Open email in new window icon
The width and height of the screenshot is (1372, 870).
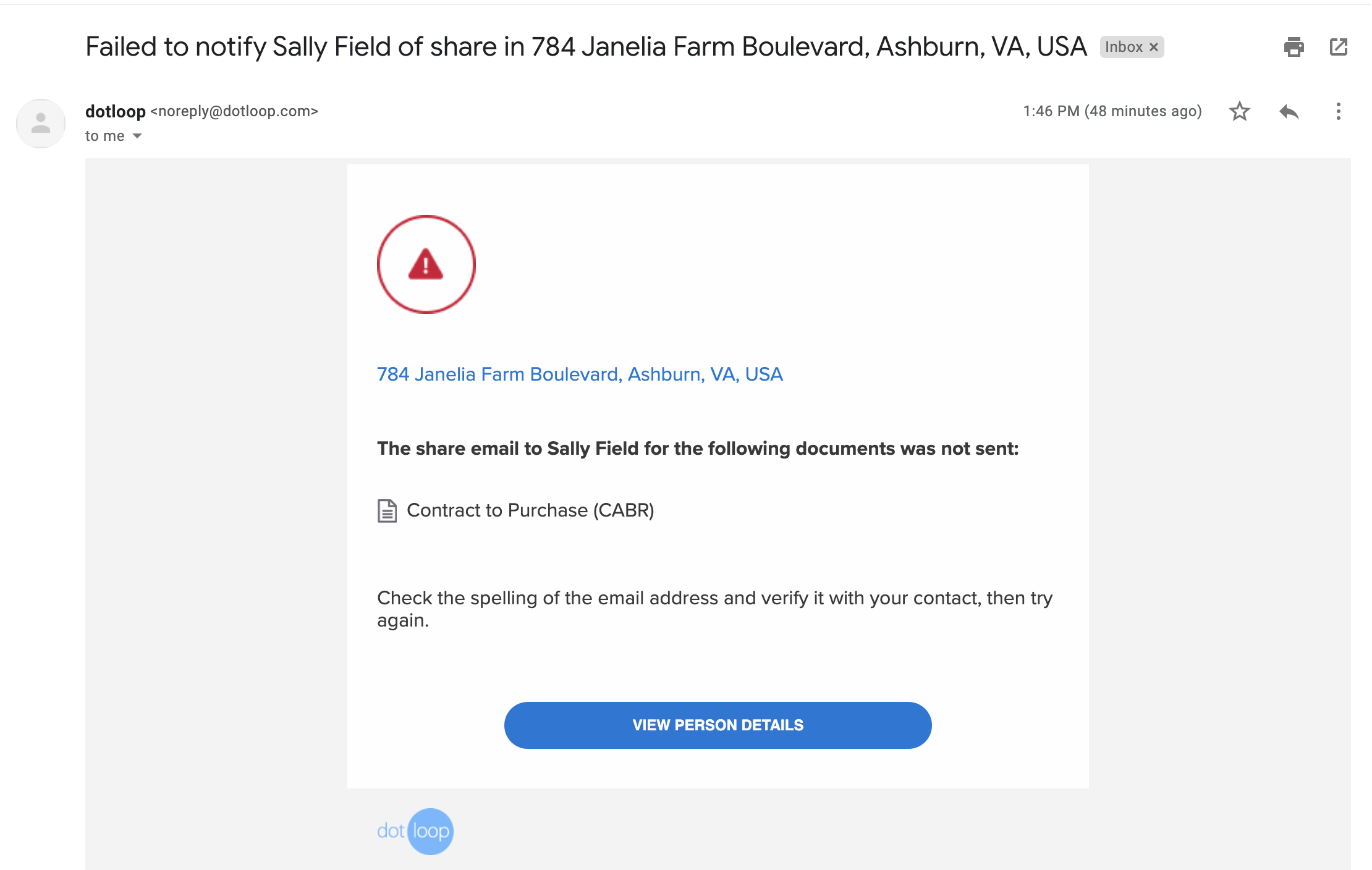pyautogui.click(x=1338, y=47)
